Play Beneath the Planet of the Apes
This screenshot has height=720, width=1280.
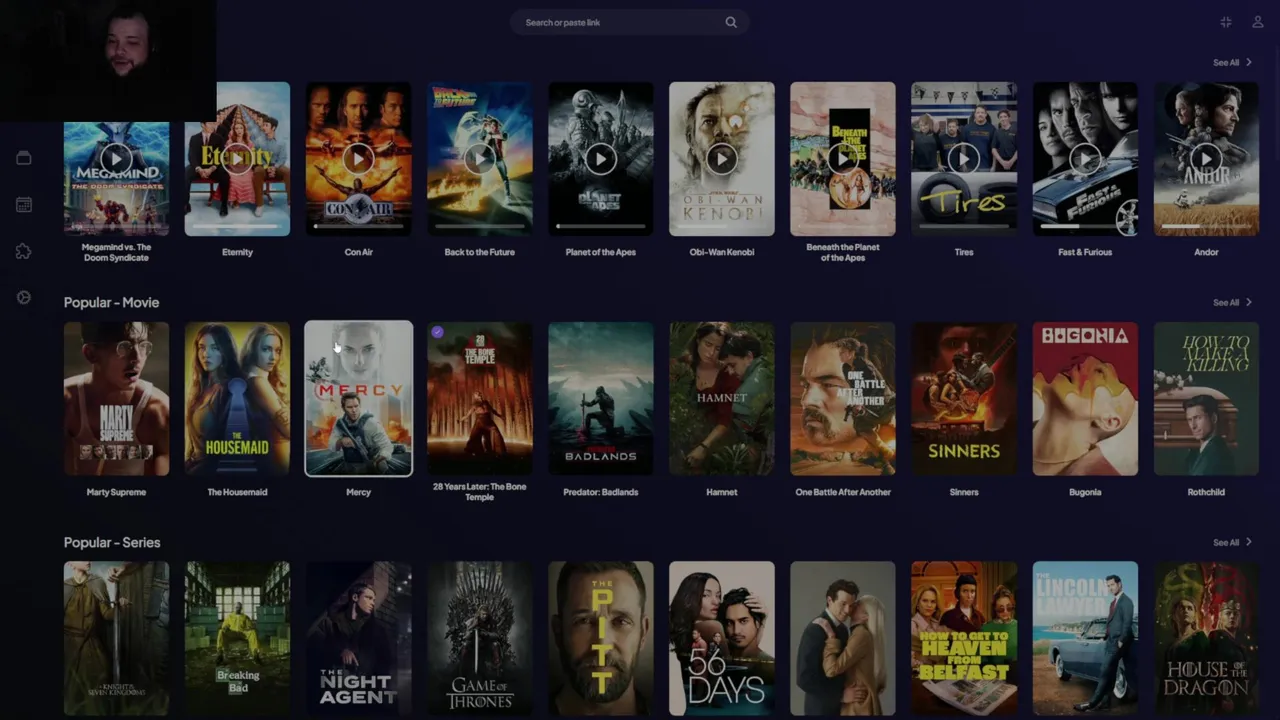tap(843, 158)
